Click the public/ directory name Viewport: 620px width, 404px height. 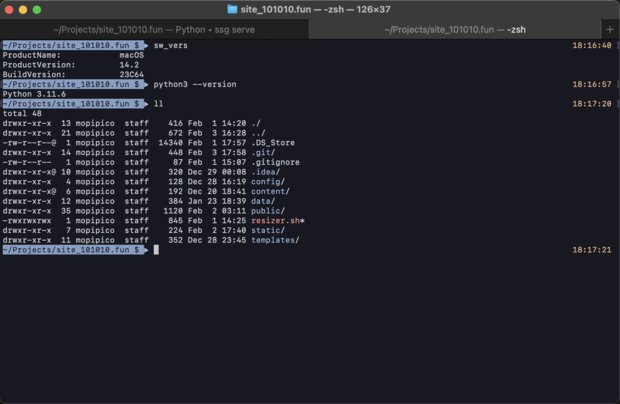pyautogui.click(x=268, y=211)
